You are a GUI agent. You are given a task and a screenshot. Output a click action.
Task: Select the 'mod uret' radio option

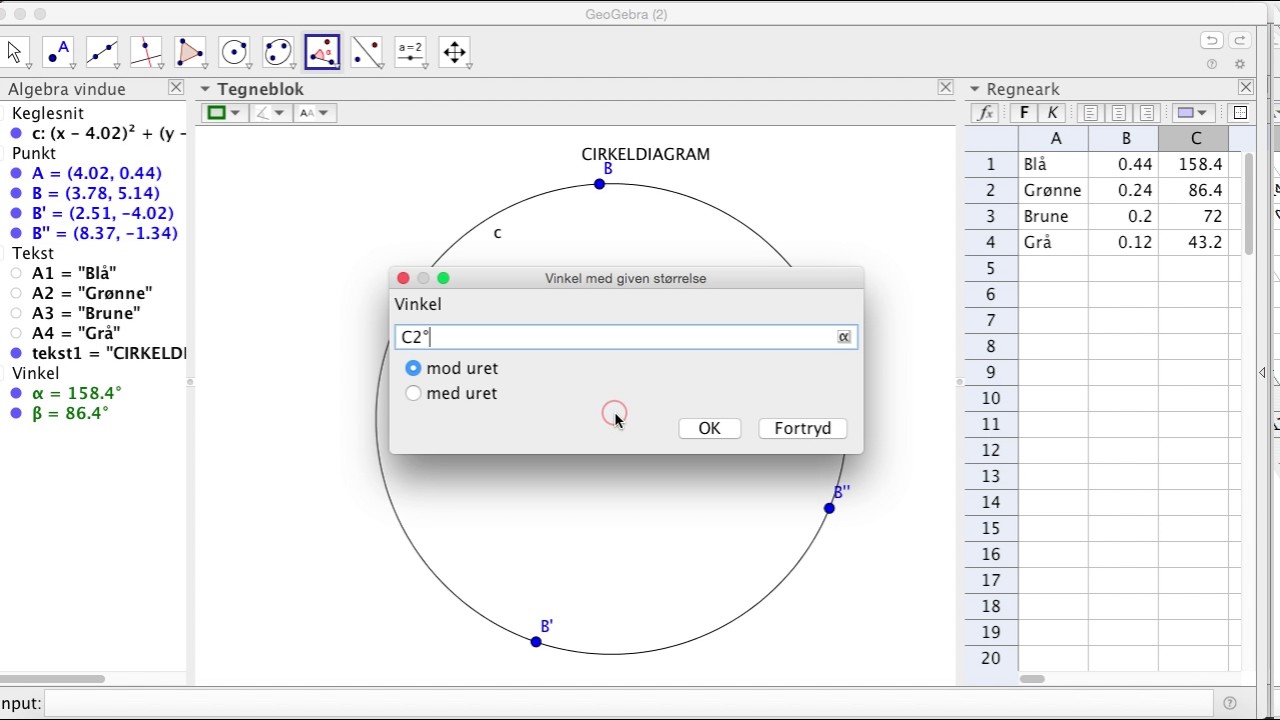pyautogui.click(x=413, y=368)
